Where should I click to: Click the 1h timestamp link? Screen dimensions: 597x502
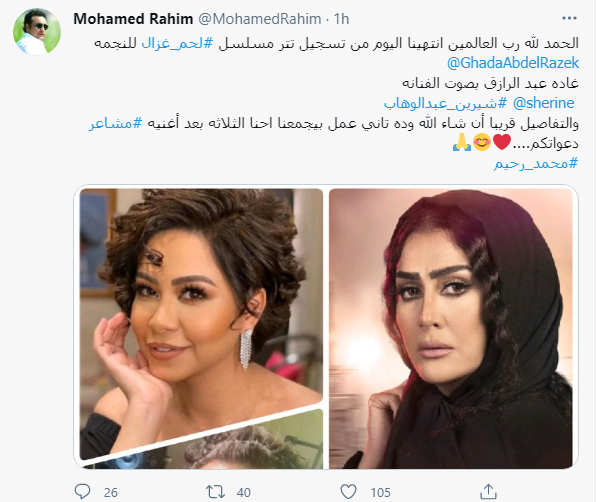click(x=341, y=19)
